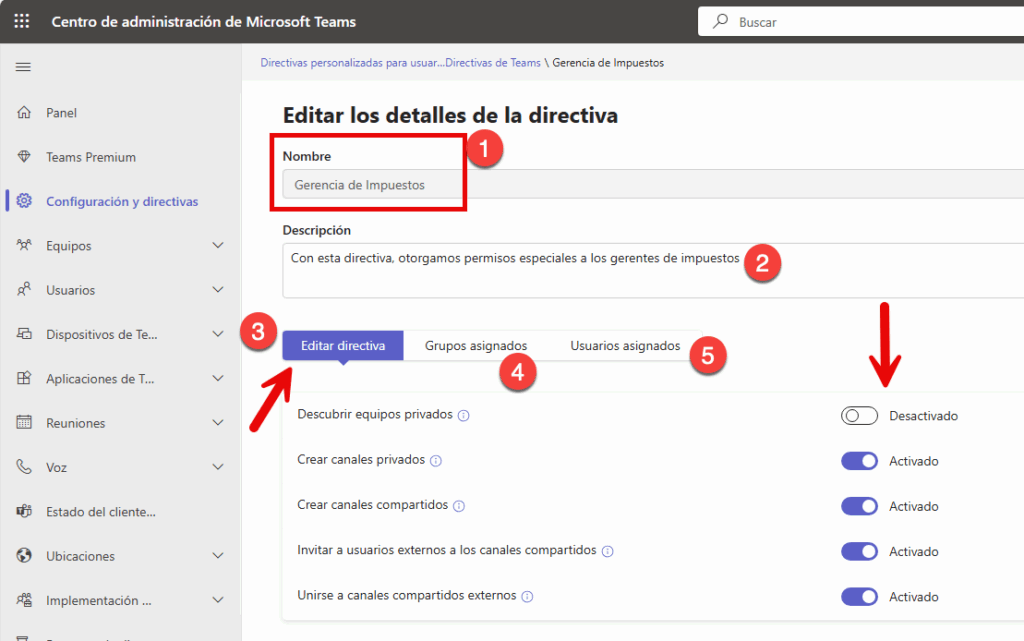
Task: Turn off Invitar a usuarios externos toggle
Action: [x=859, y=551]
